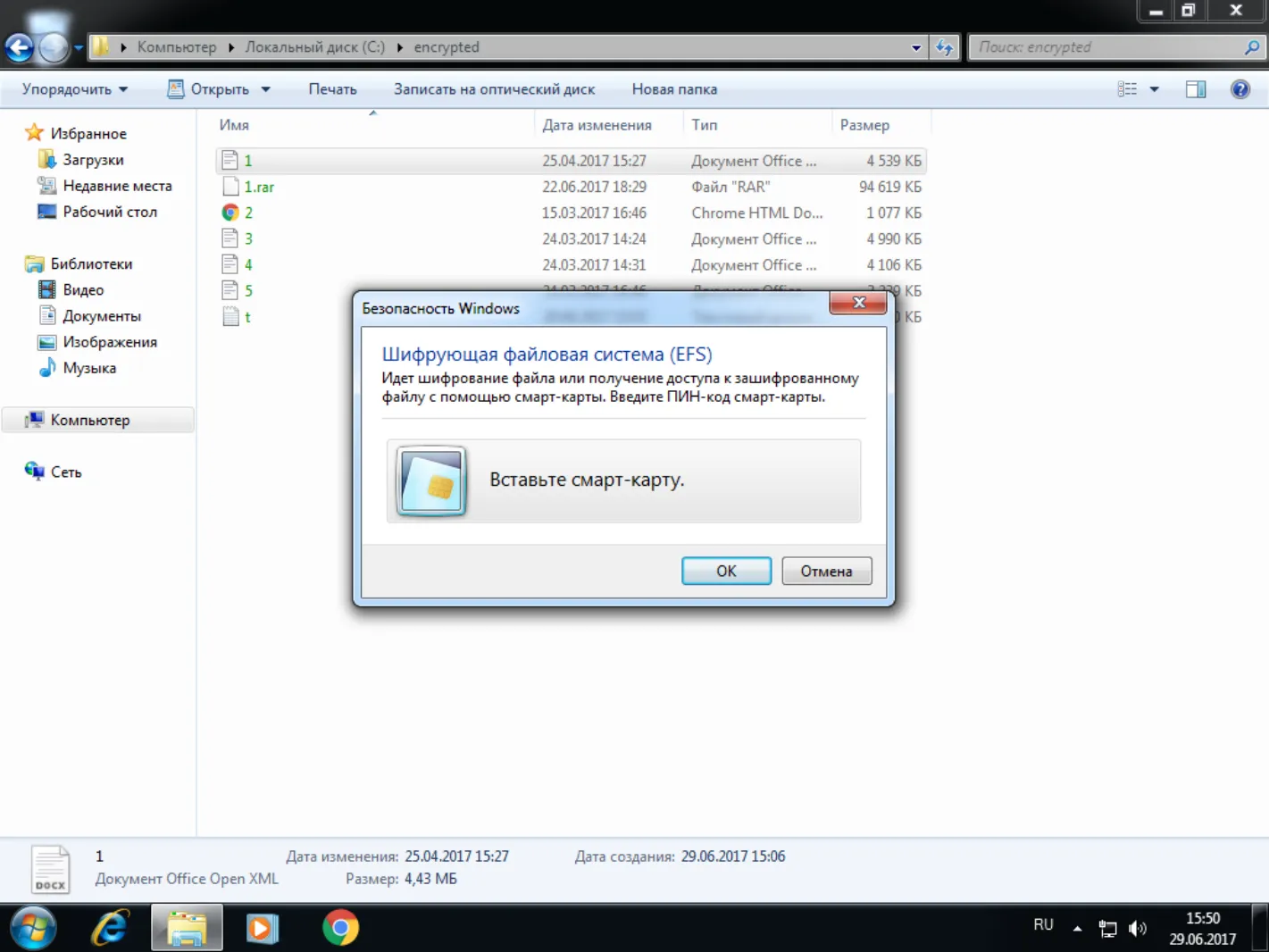Click Записать на оптический диск
Viewport: 1269px width, 952px height.
point(494,89)
